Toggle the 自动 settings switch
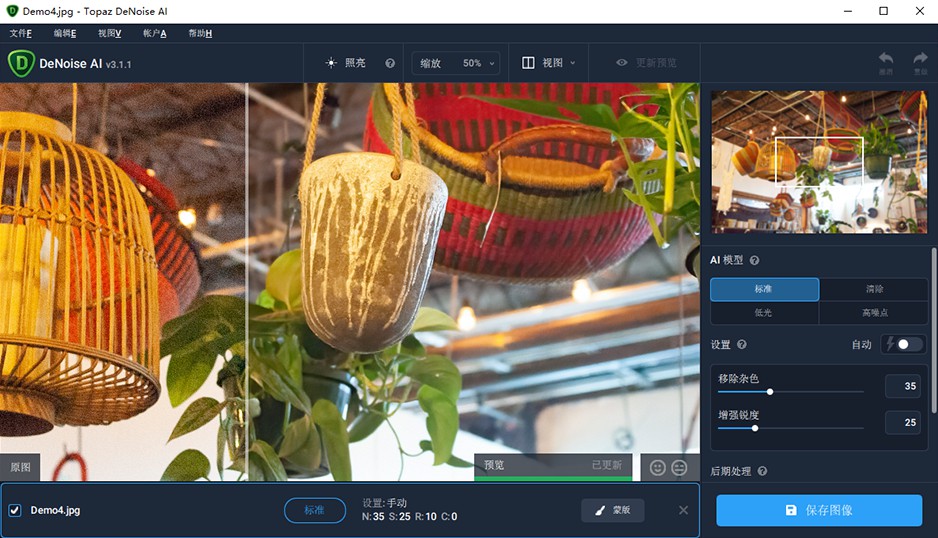938x538 pixels. point(909,344)
